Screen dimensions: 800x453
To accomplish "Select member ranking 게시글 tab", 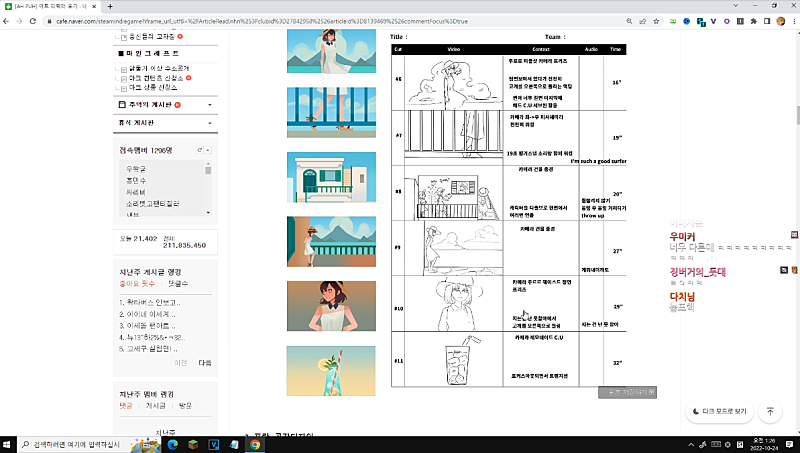I will click(156, 406).
